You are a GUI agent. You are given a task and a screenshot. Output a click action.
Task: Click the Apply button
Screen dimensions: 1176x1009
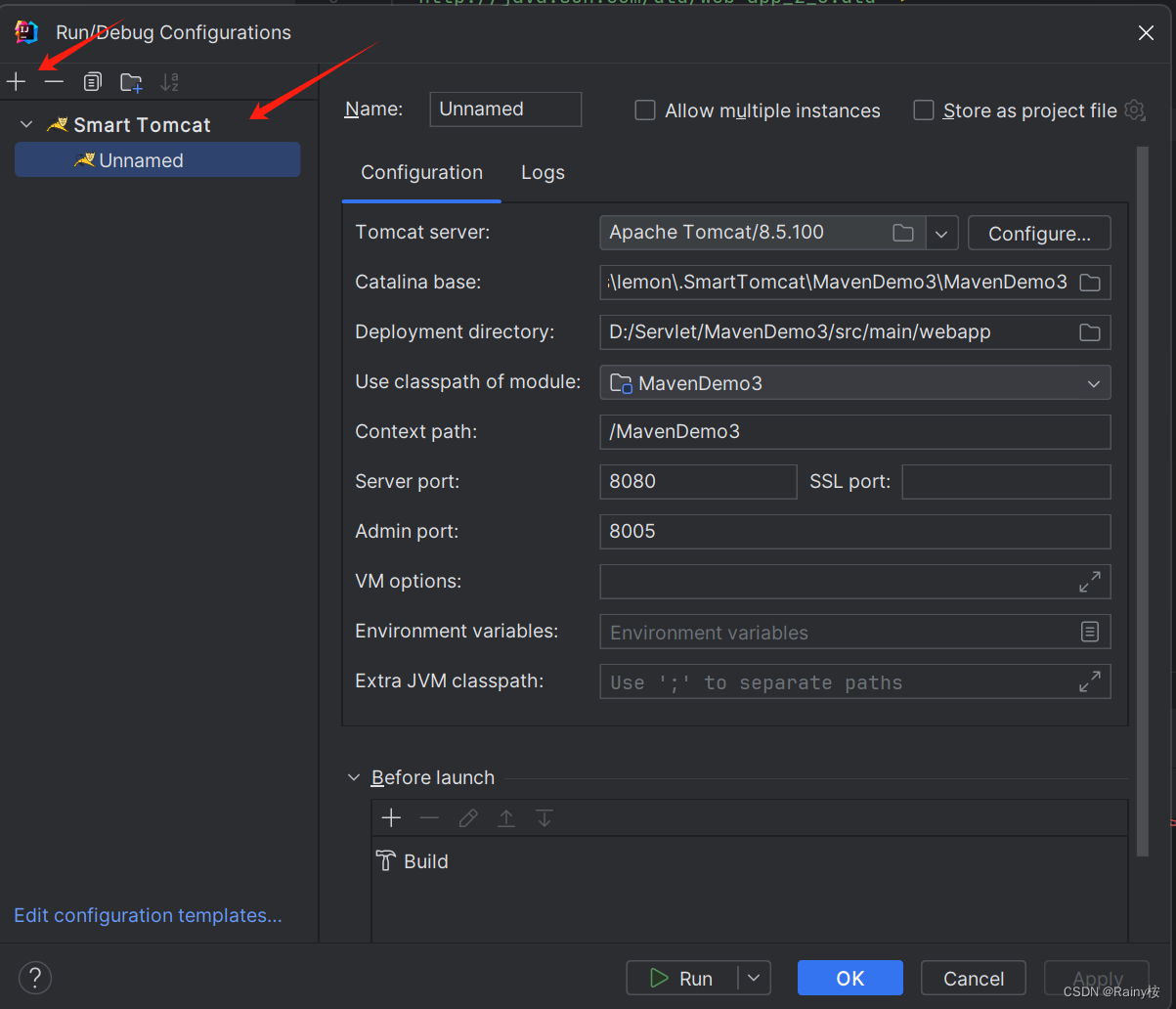coord(1097,978)
